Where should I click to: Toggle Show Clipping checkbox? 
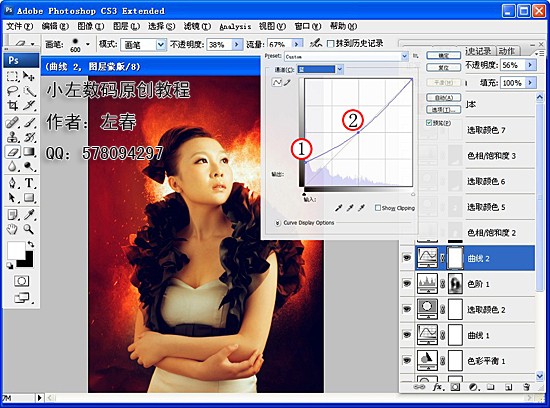point(378,208)
